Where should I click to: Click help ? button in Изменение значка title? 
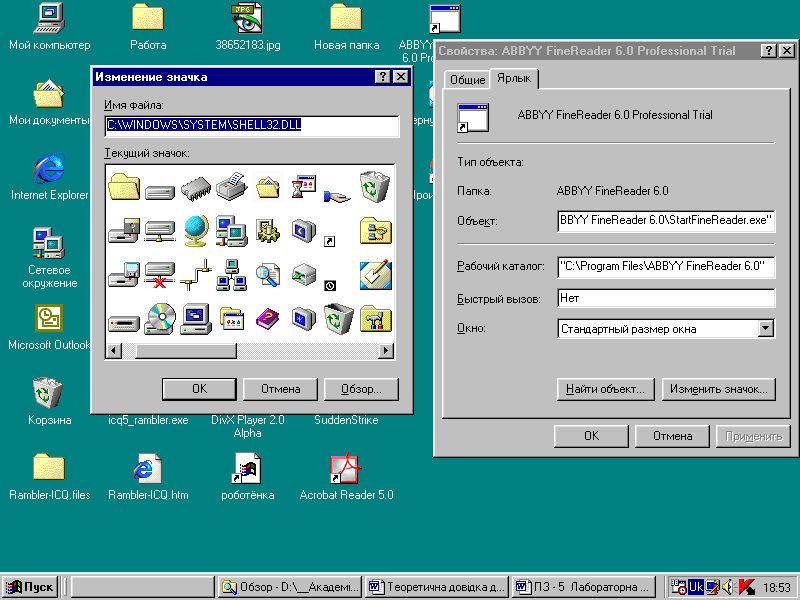(x=383, y=77)
